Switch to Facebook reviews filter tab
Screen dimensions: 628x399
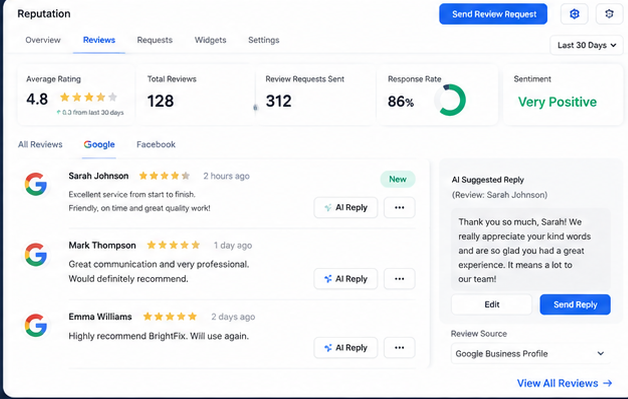coord(156,145)
